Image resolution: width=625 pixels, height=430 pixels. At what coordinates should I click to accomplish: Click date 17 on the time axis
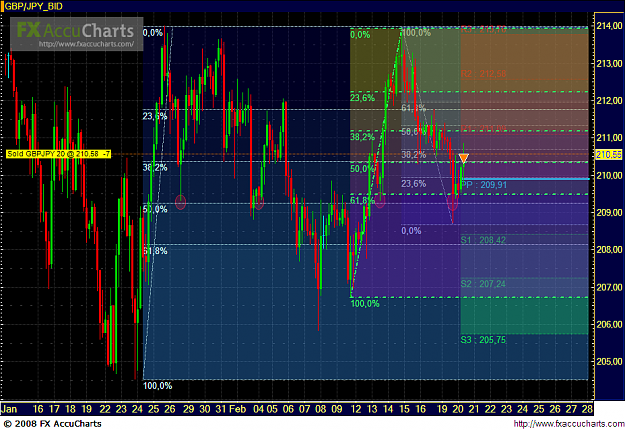point(54,409)
